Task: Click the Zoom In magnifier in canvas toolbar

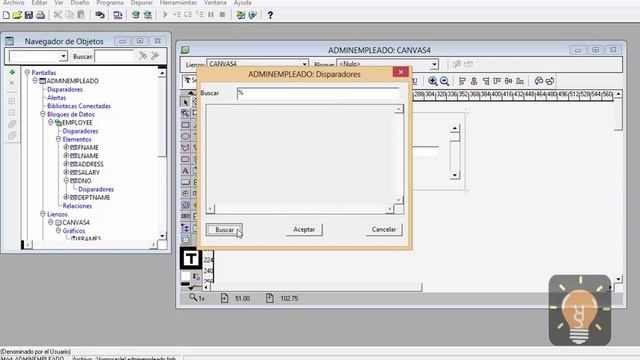Action: [433, 81]
